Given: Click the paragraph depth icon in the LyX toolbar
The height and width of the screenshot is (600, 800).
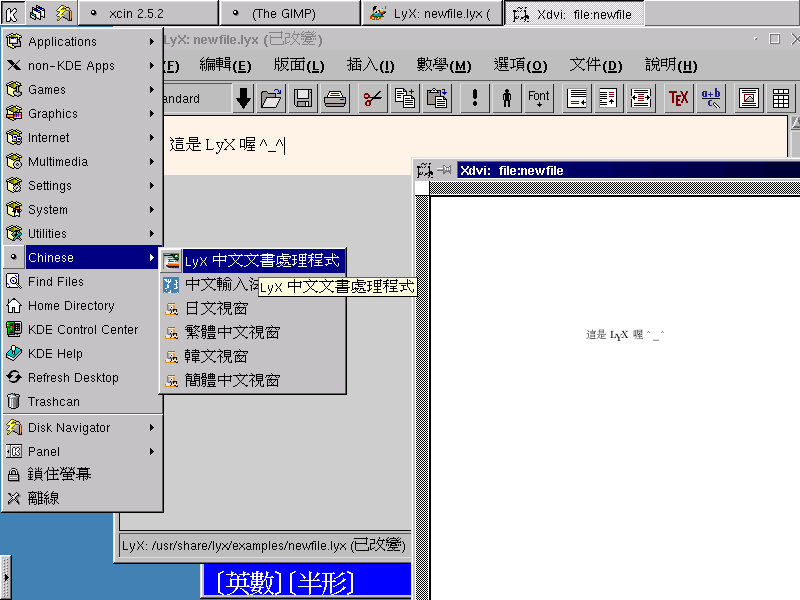Looking at the screenshot, I should (x=641, y=98).
